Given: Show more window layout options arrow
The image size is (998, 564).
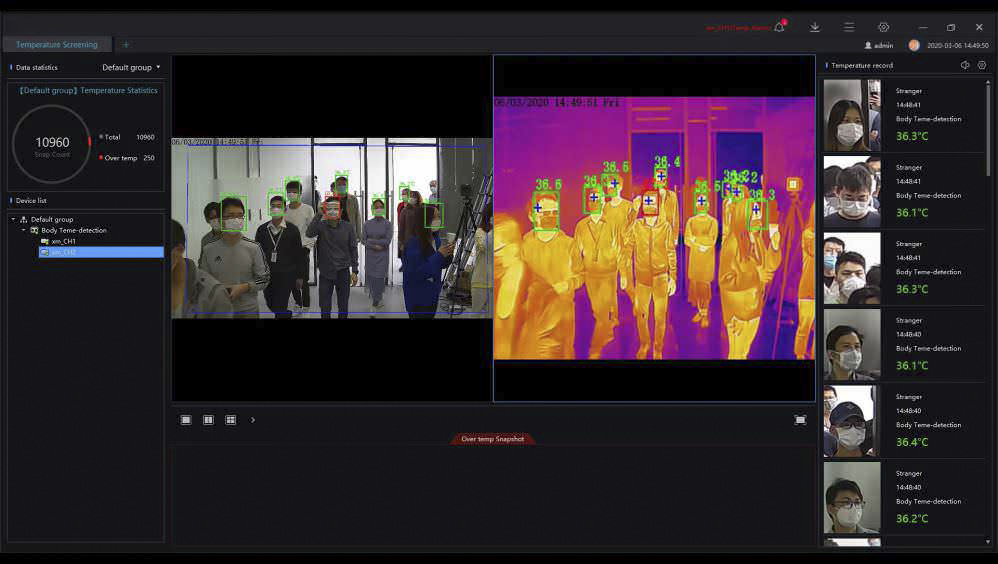Looking at the screenshot, I should [253, 420].
